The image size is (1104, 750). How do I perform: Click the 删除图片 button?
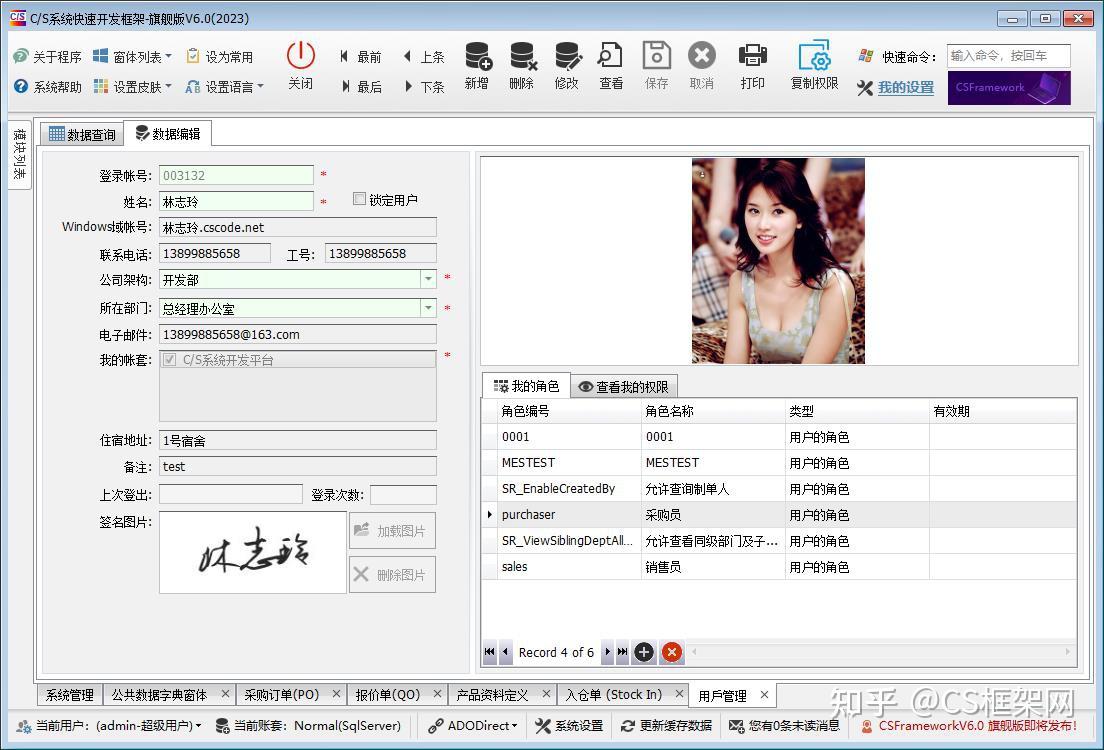(392, 574)
